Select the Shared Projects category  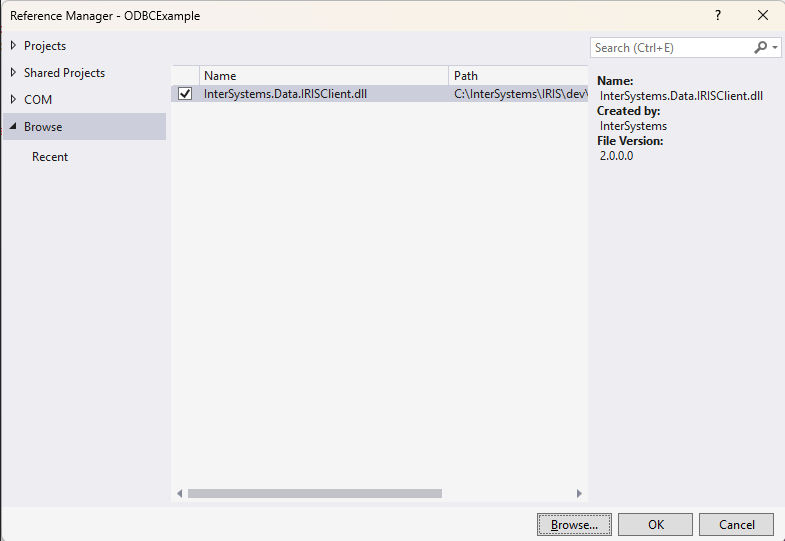pos(65,73)
